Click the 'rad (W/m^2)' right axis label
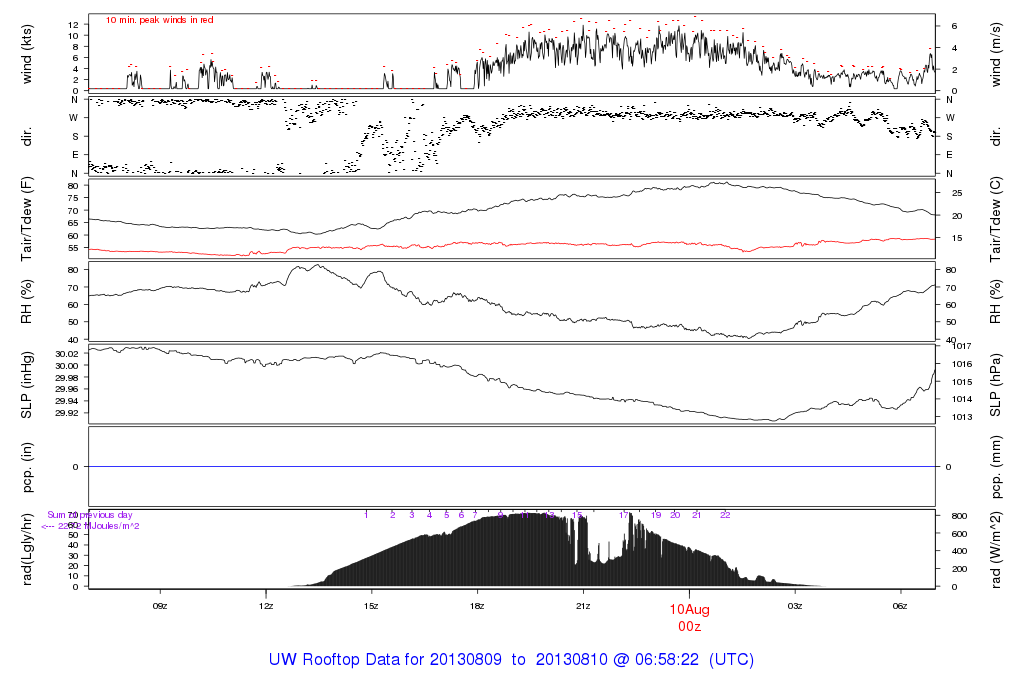Screen dimensions: 1024x700 click(x=996, y=549)
